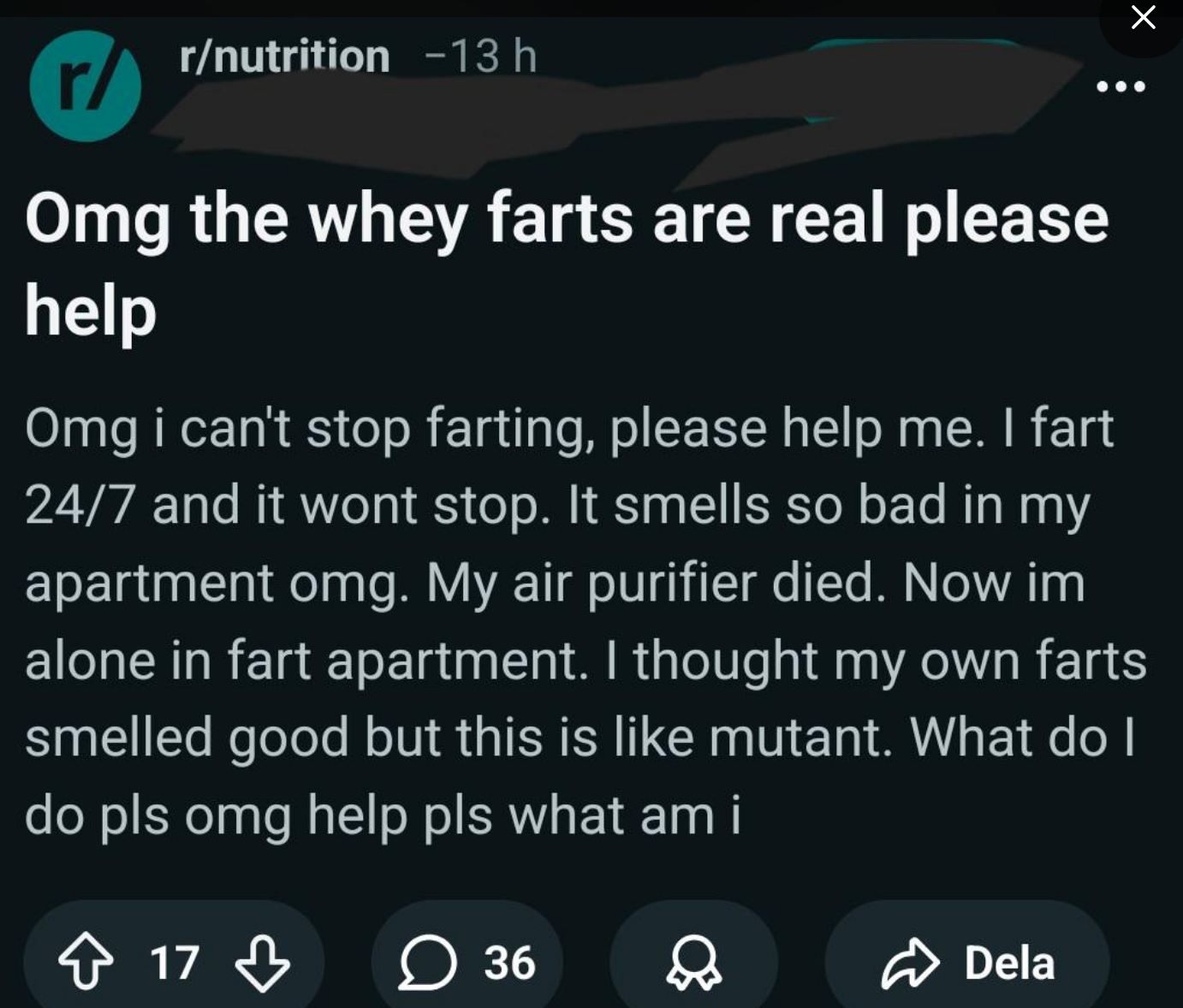Close the post with the X icon
The image size is (1183, 1008).
1143,17
